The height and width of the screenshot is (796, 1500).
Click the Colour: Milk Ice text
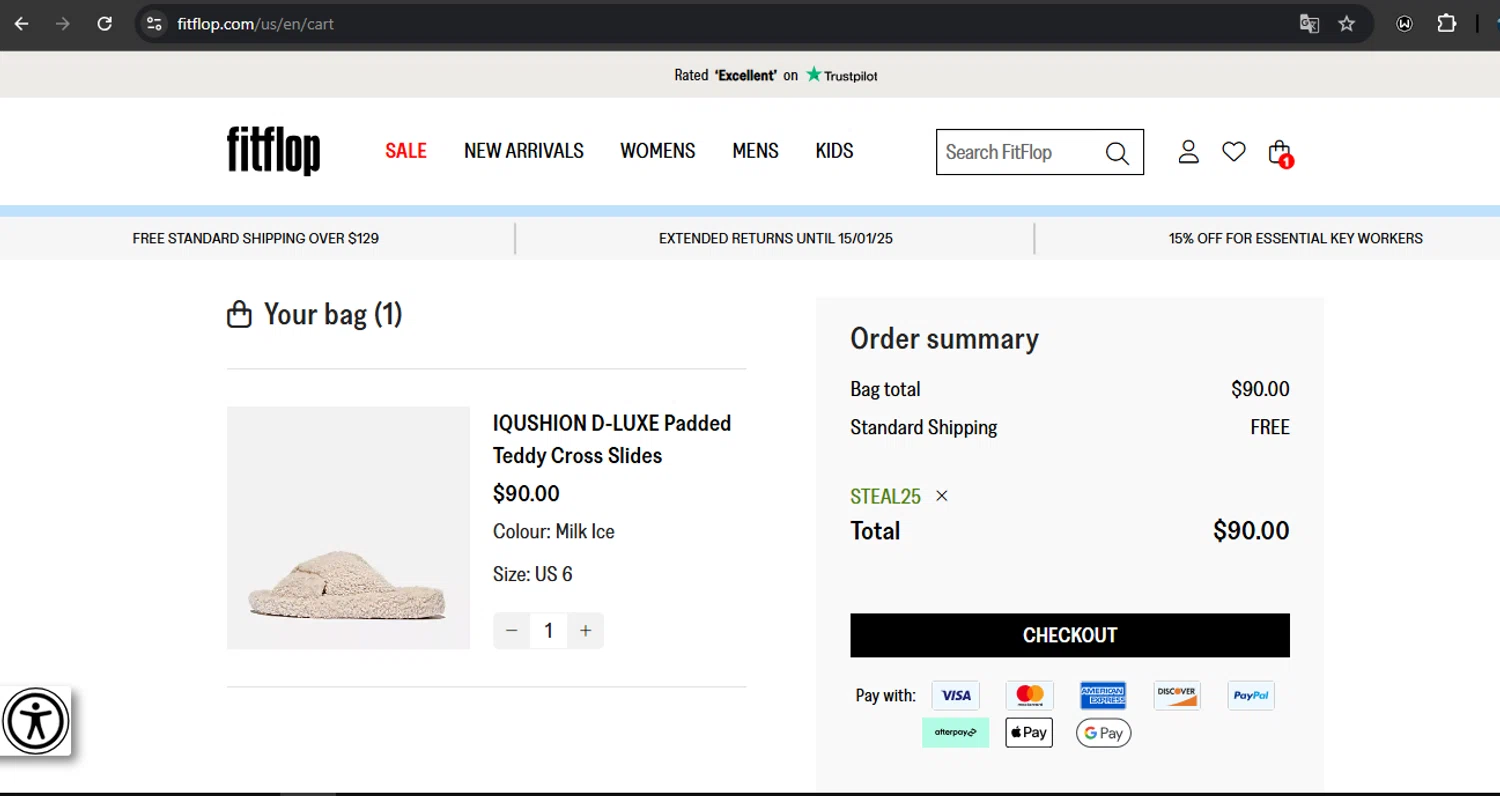(554, 532)
